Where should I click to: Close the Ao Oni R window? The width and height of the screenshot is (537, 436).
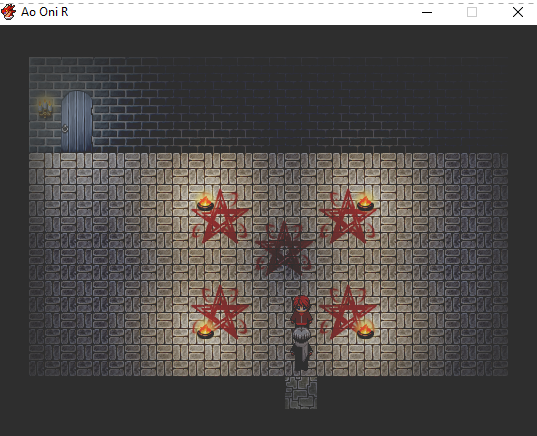(x=517, y=12)
